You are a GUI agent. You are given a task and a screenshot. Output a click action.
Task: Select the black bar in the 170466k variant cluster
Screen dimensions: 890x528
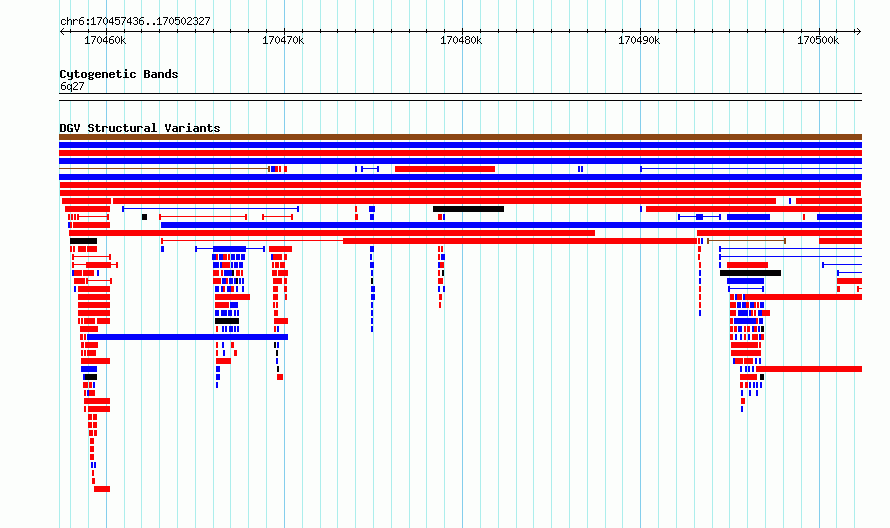point(227,321)
